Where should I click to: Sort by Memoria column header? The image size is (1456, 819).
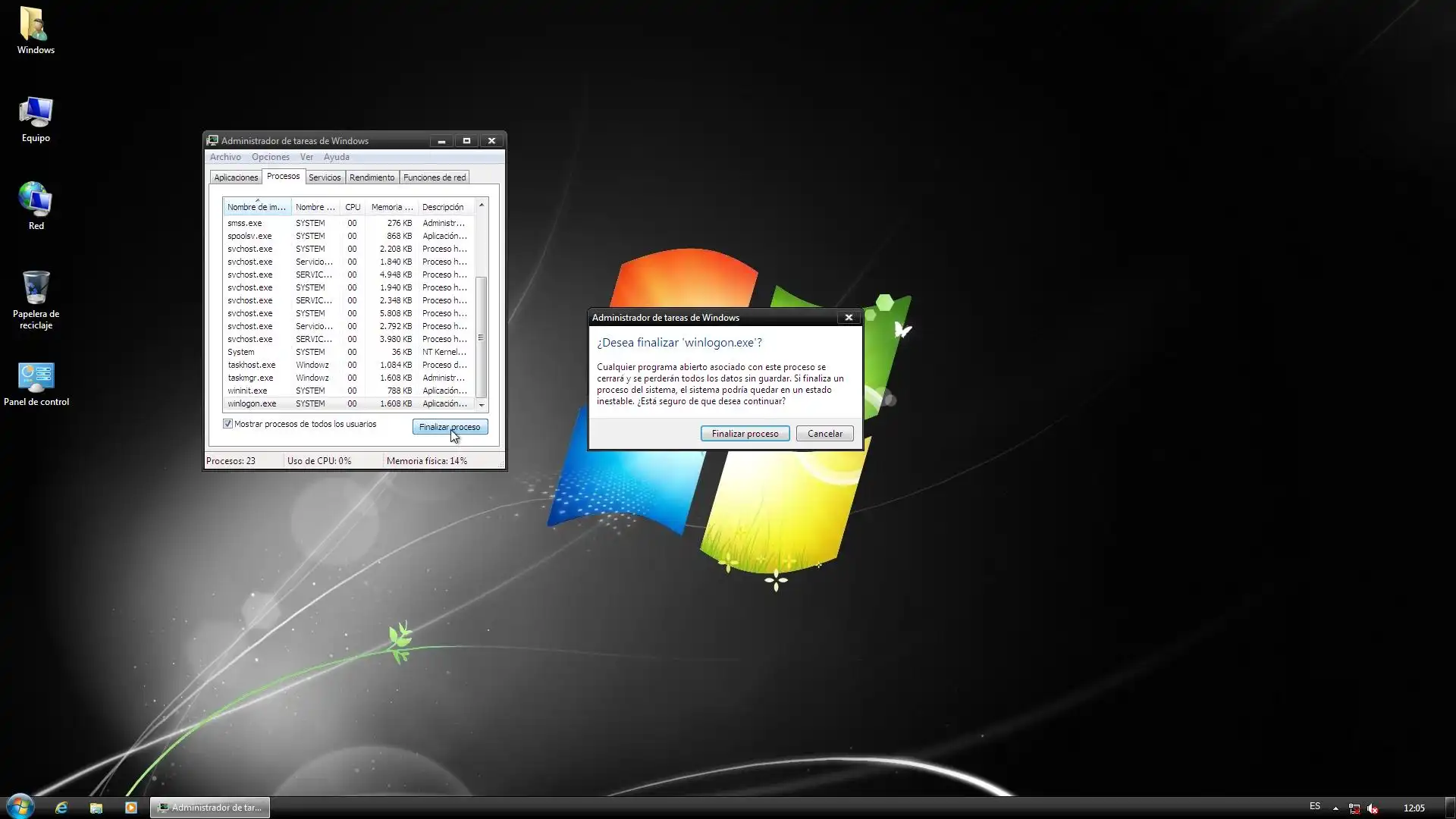(391, 207)
